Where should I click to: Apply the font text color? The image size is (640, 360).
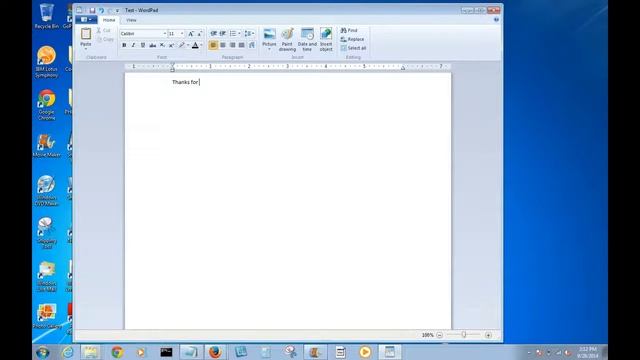click(x=195, y=45)
